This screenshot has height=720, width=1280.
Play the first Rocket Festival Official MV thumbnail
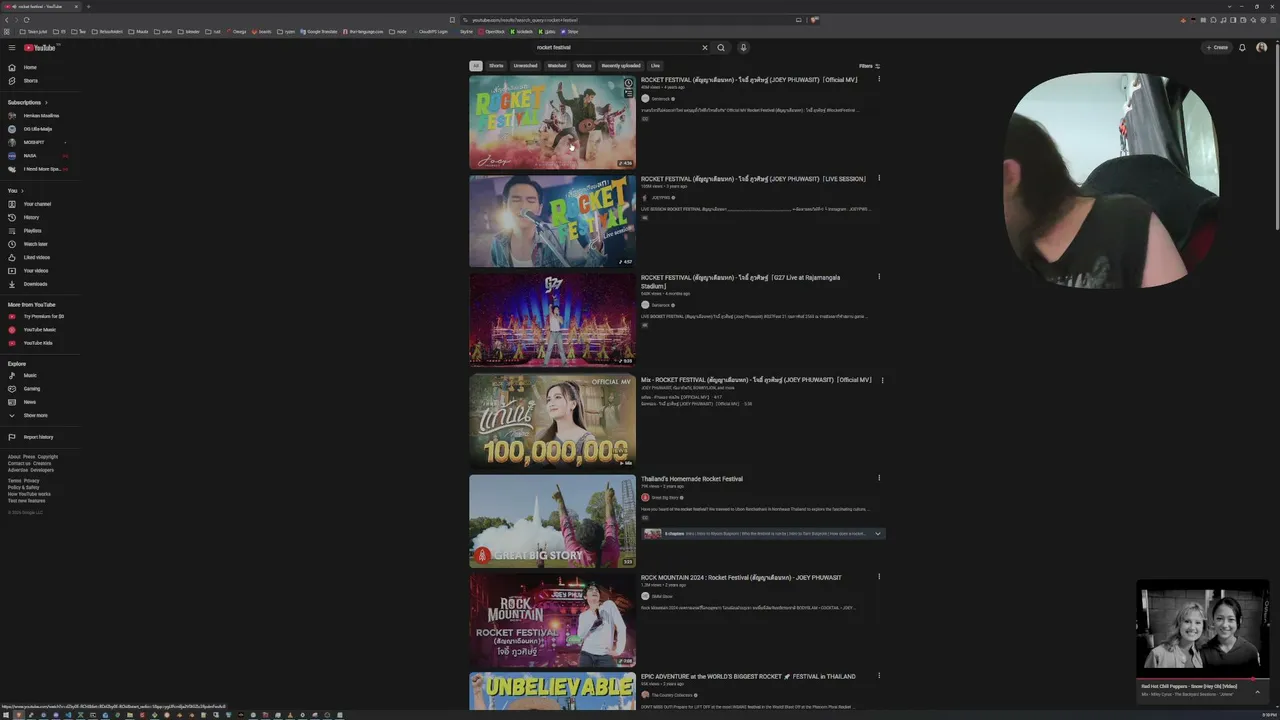(552, 122)
